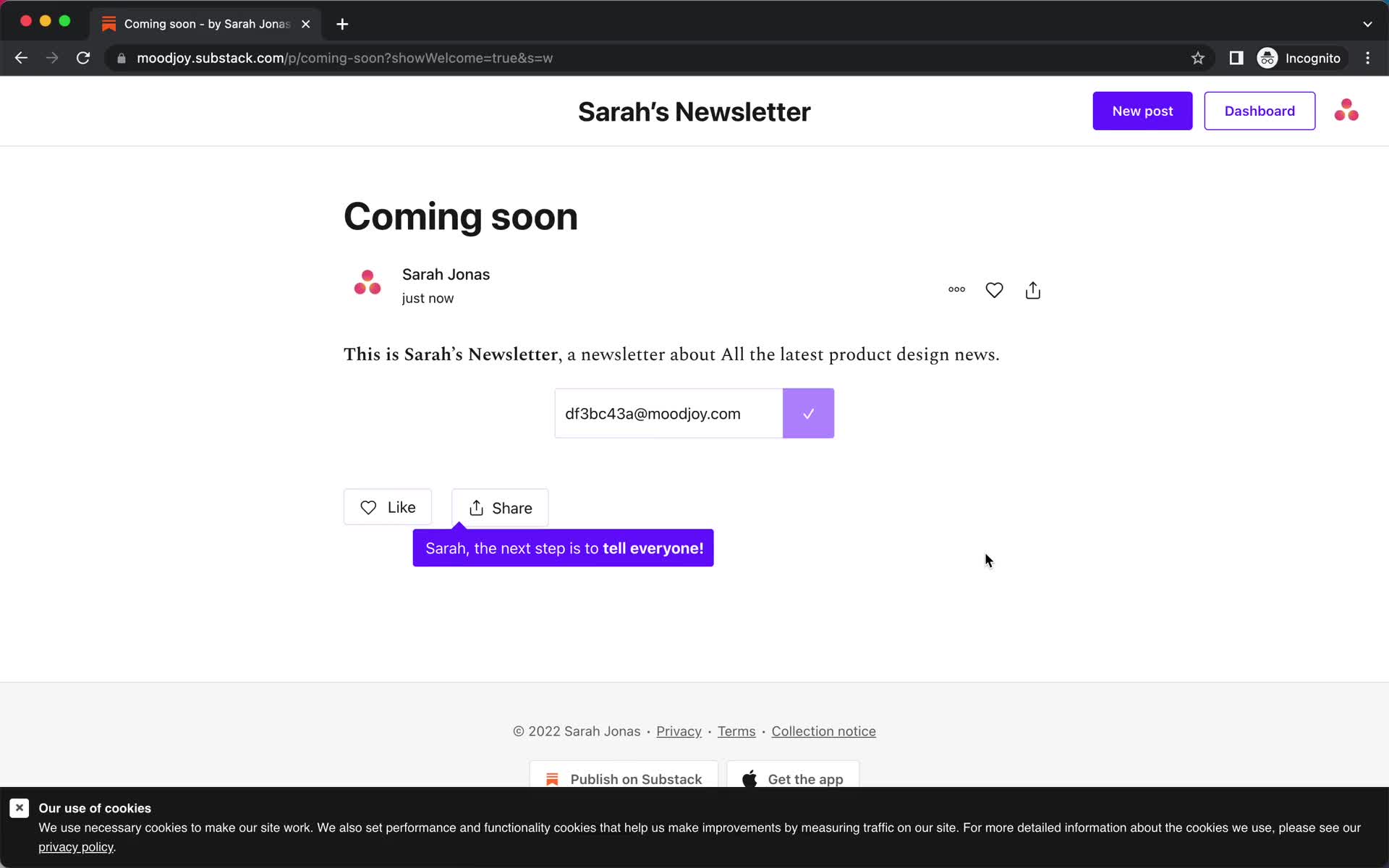Click the address bar URL
Screen dimensions: 1389x868
tap(344, 58)
